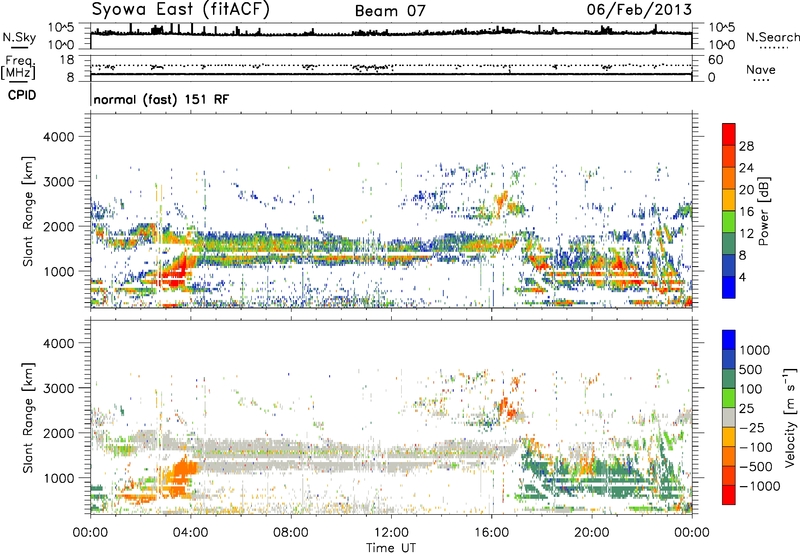This screenshot has height=554, width=800.
Task: Click the "60" tick on Nave axis
Action: (x=716, y=60)
